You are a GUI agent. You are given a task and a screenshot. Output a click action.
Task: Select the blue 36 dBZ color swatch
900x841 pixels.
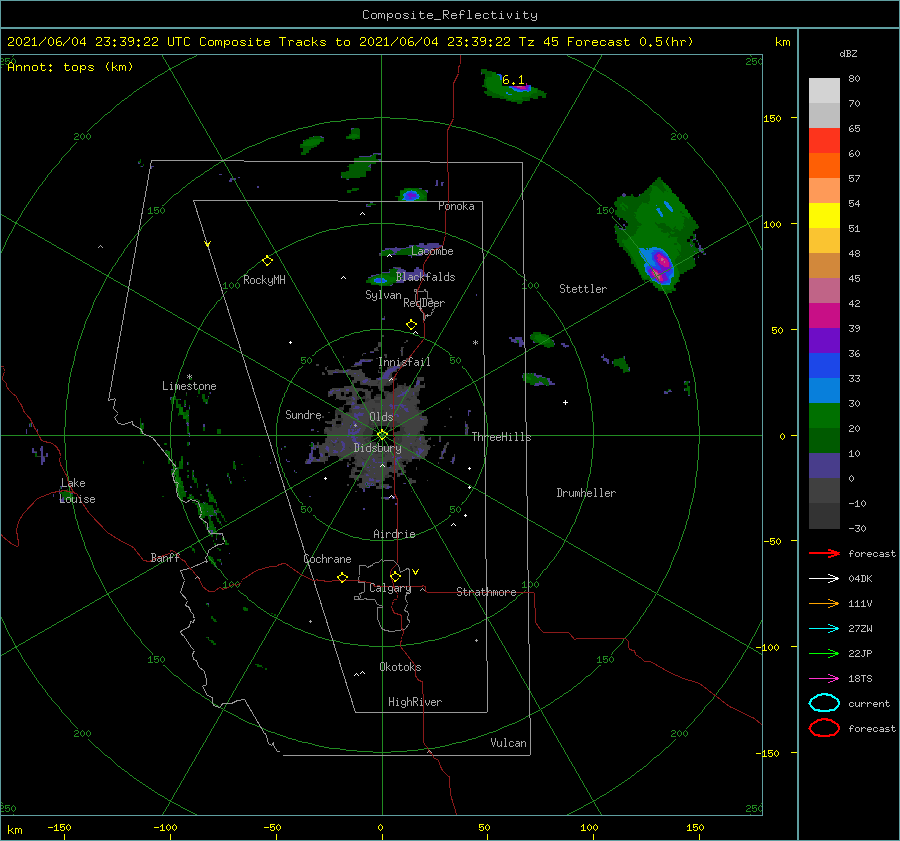coord(824,365)
